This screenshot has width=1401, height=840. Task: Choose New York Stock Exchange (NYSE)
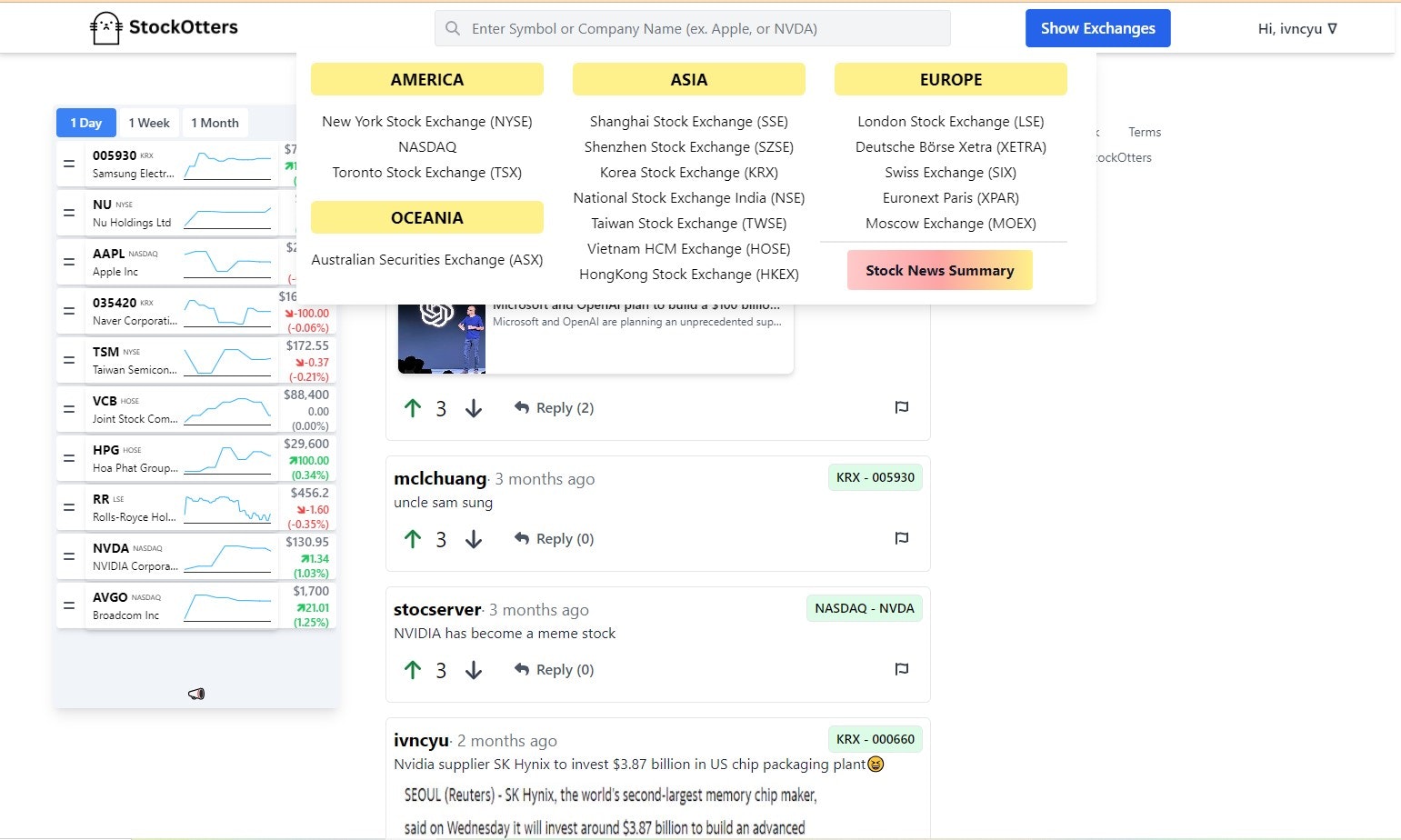pos(427,122)
